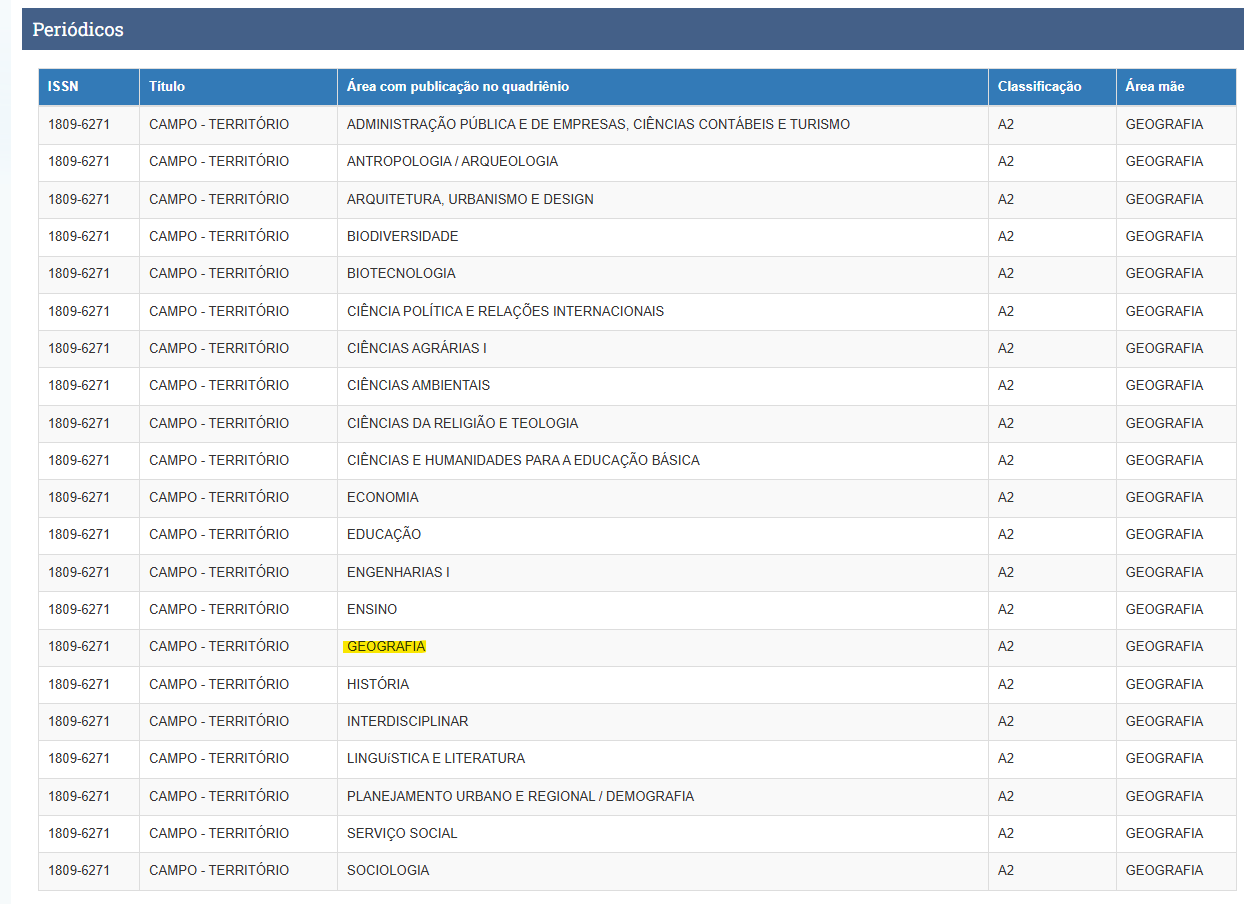Click the A2 classification in the SOCIOLOGIA row
Viewport: 1244px width, 904px height.
pyautogui.click(x=1006, y=871)
